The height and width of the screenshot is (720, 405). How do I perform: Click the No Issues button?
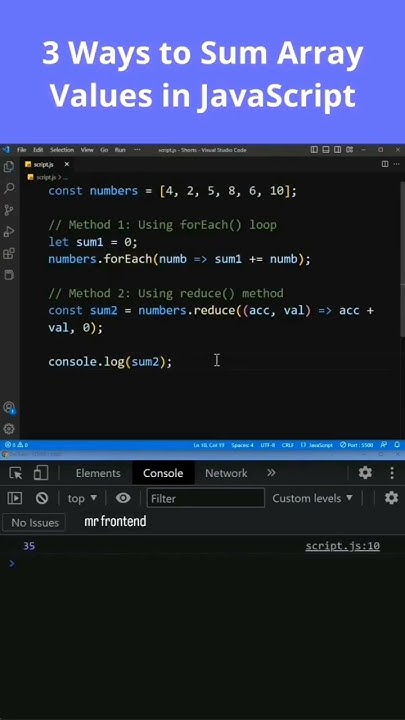pos(35,523)
